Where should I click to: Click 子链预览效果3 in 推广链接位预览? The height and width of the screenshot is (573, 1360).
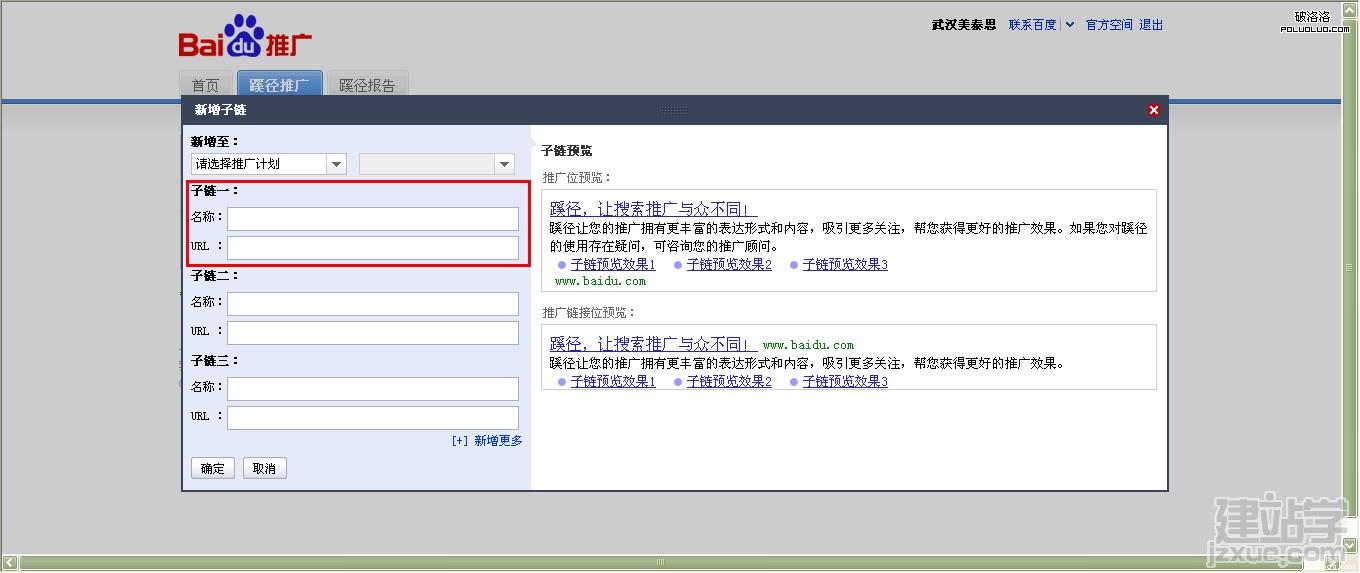point(845,382)
